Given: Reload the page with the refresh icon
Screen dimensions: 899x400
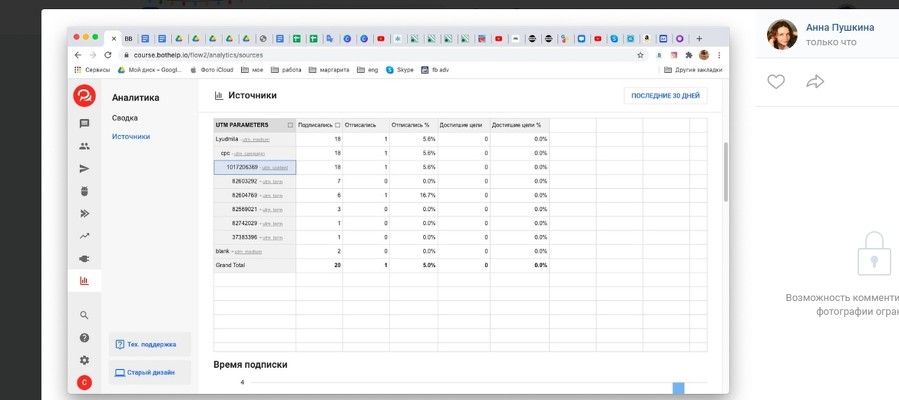Looking at the screenshot, I should 108,55.
